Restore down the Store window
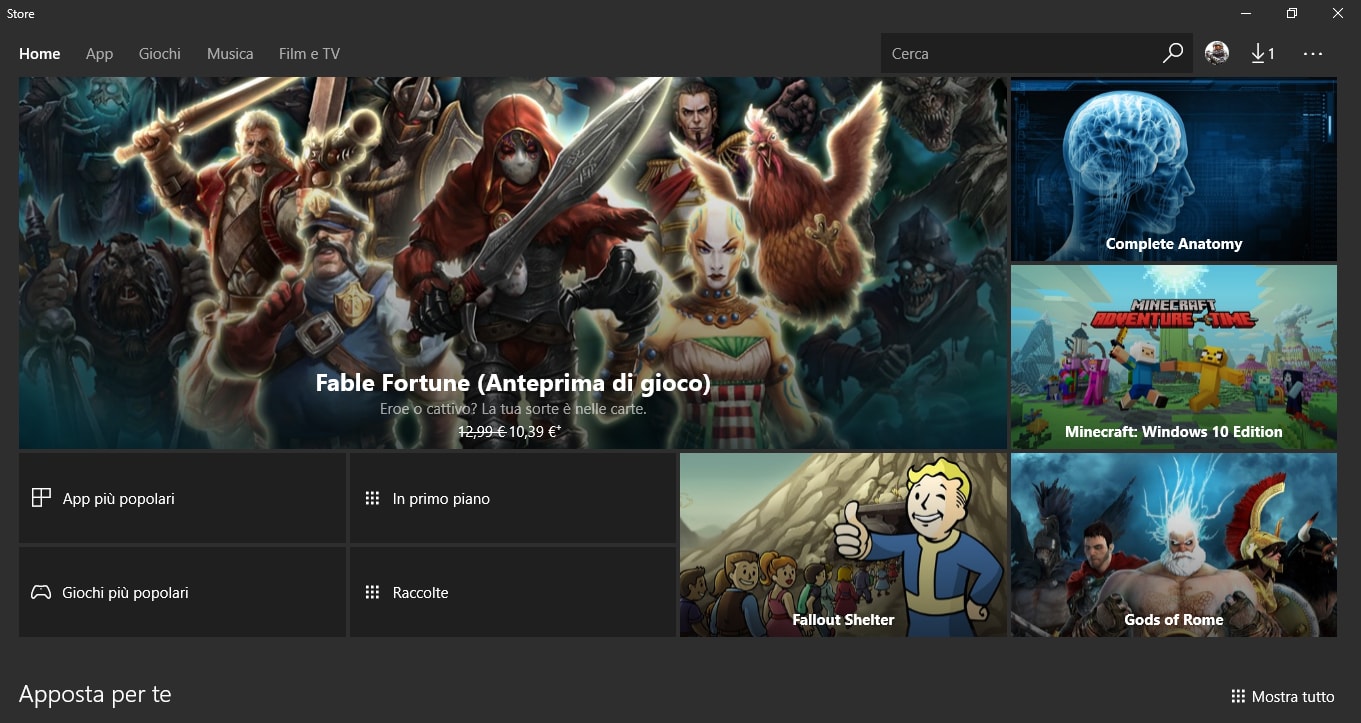Screen dimensions: 1361x723 (1292, 13)
